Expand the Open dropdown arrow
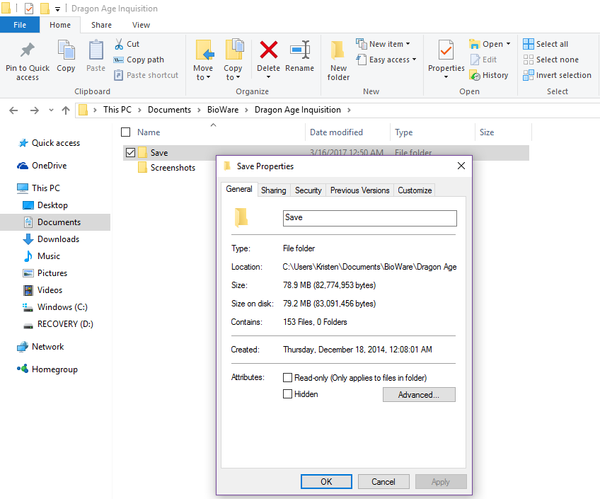600x499 pixels. pyautogui.click(x=508, y=44)
